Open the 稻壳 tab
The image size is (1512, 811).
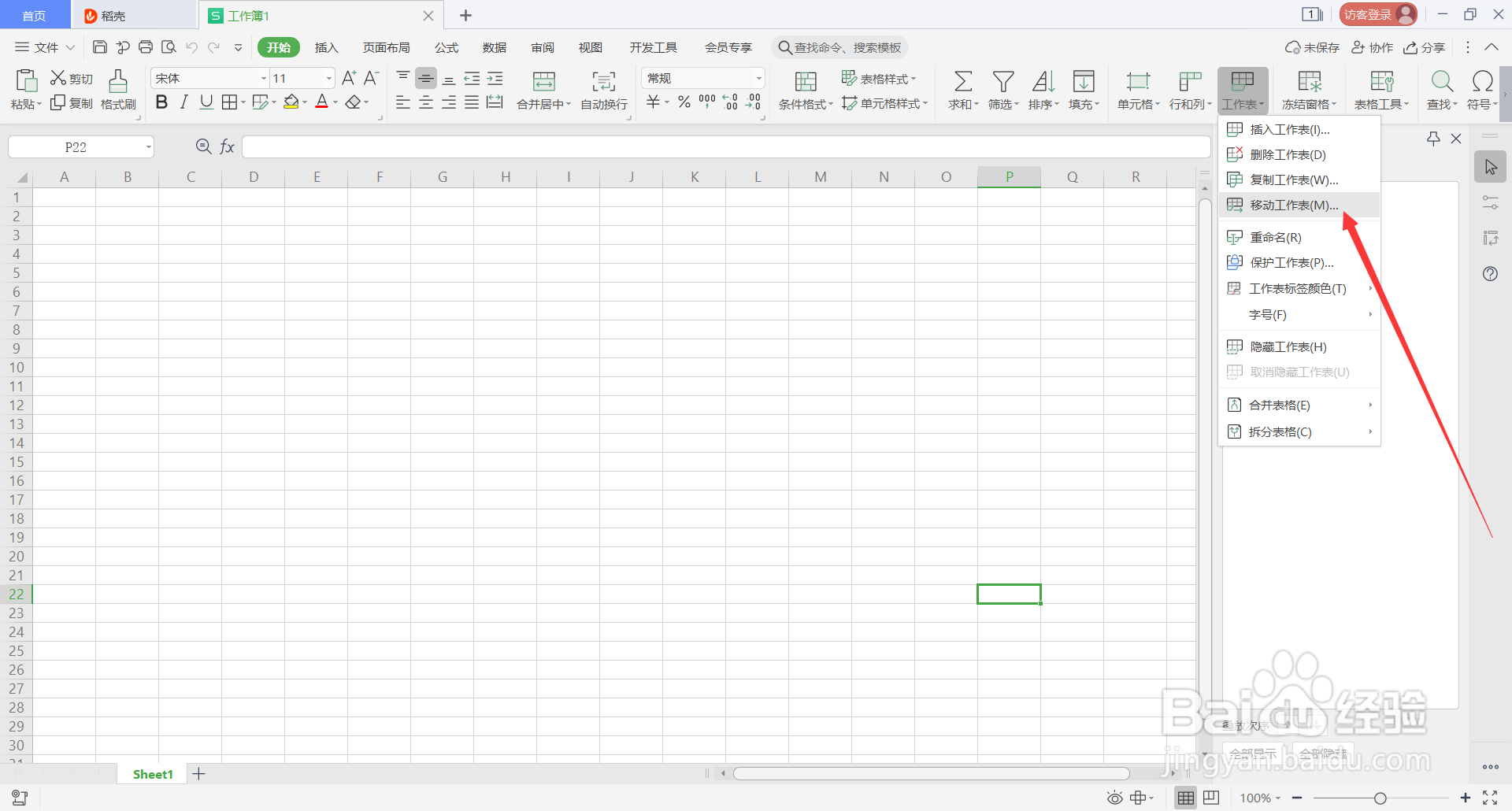click(134, 15)
